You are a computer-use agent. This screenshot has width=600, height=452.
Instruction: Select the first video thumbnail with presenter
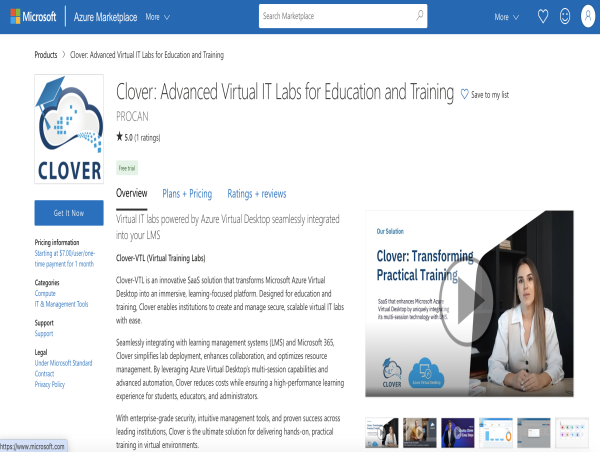[382, 433]
